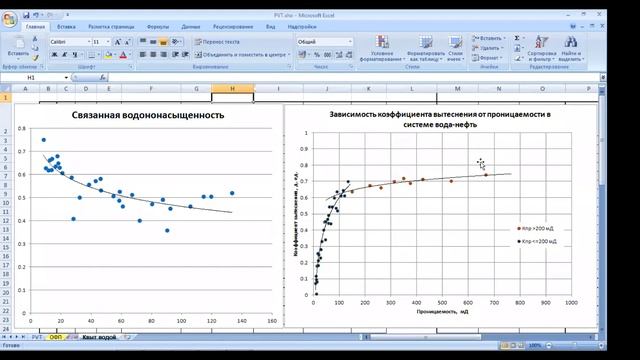The image size is (640, 360).
Task: Apply the red font color A swatch
Action: click(x=123, y=55)
